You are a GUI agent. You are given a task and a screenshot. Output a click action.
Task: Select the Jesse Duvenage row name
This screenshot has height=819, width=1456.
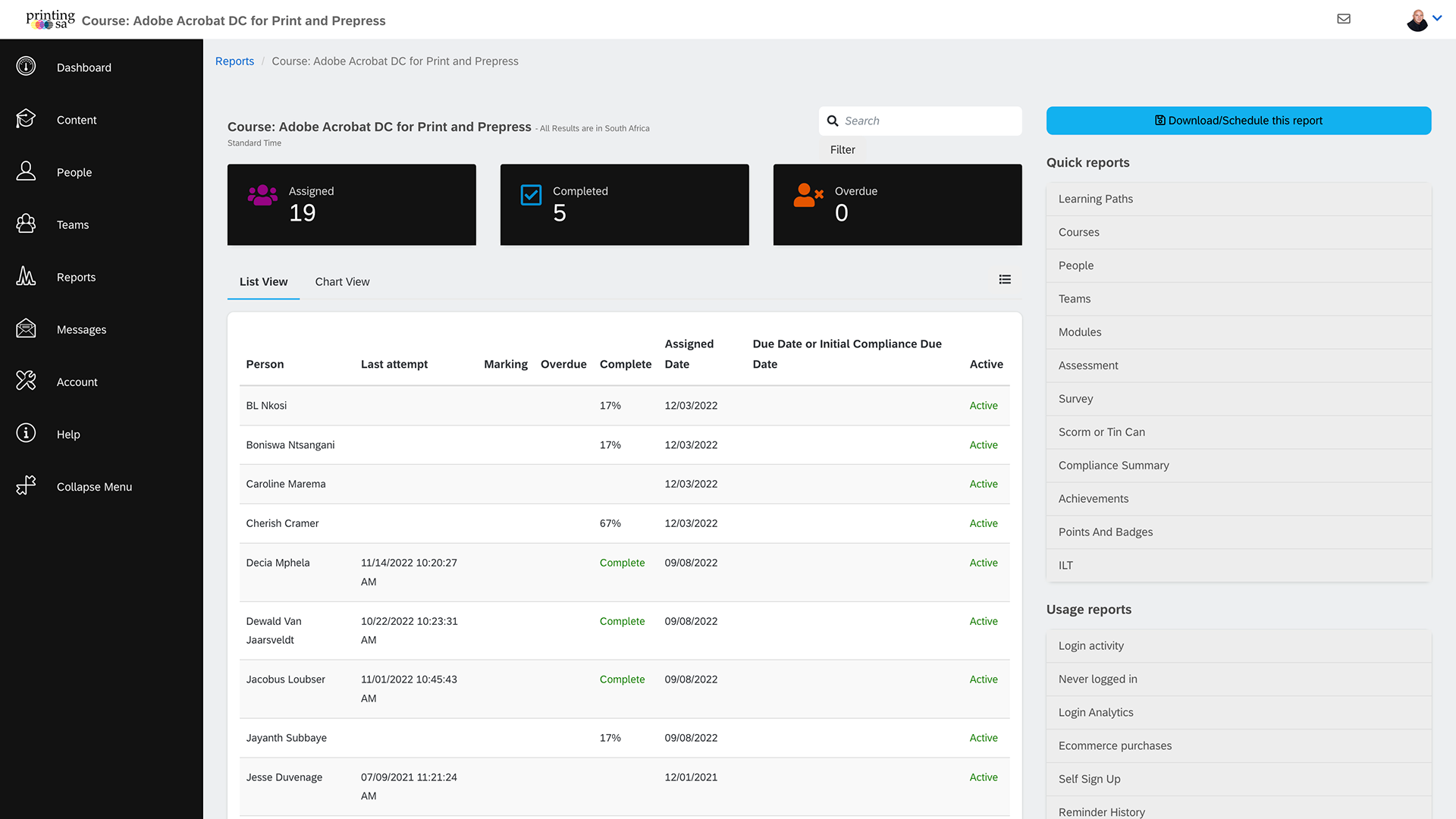pos(284,777)
